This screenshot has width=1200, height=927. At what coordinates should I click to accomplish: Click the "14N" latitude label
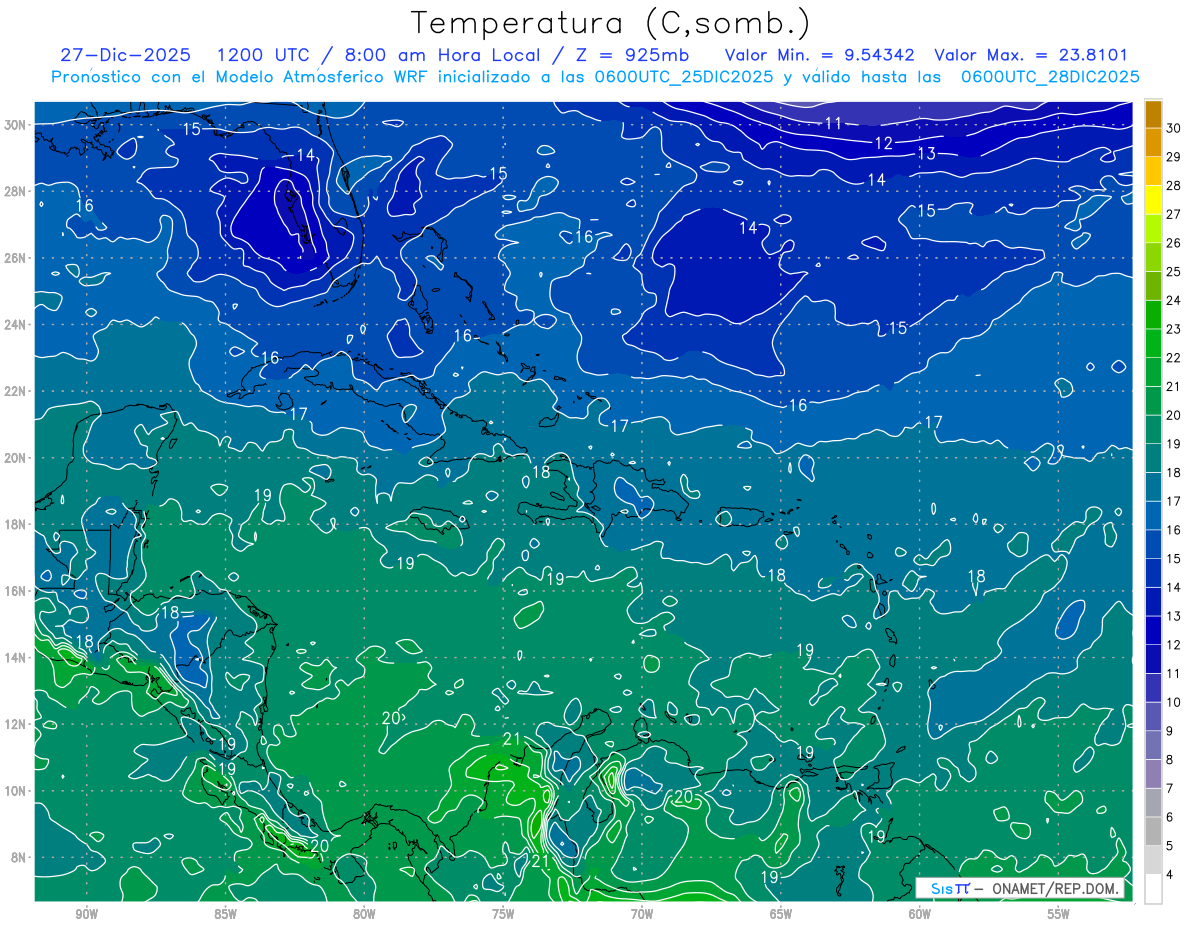click(16, 657)
